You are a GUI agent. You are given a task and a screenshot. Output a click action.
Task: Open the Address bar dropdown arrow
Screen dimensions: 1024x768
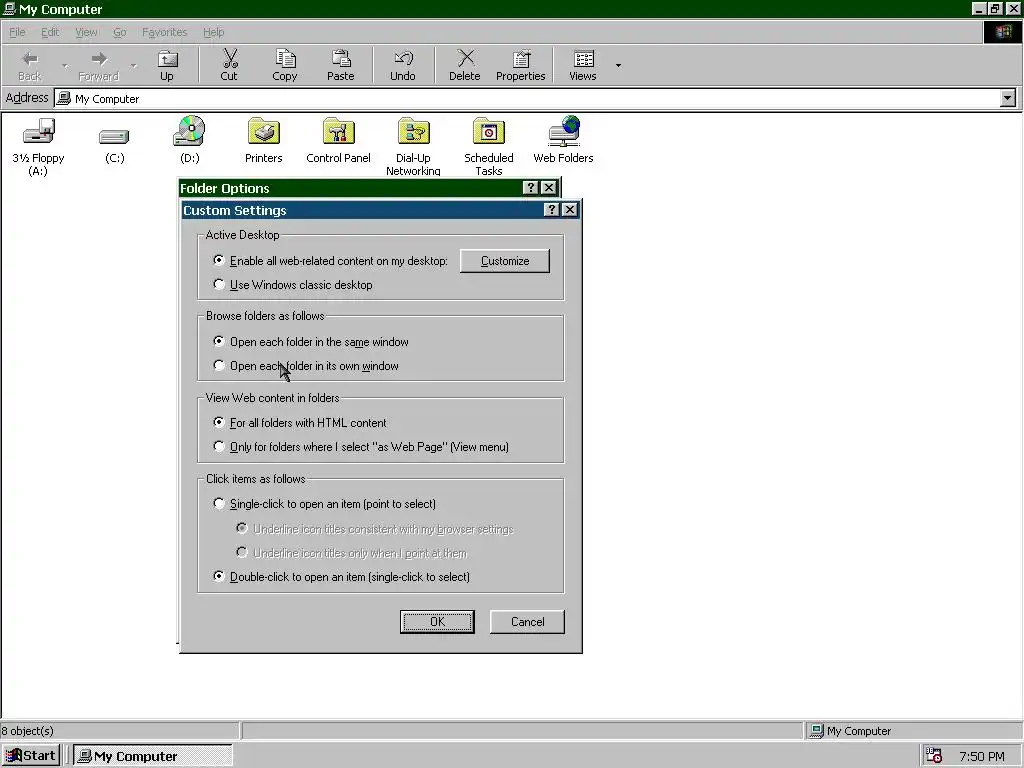click(1008, 99)
